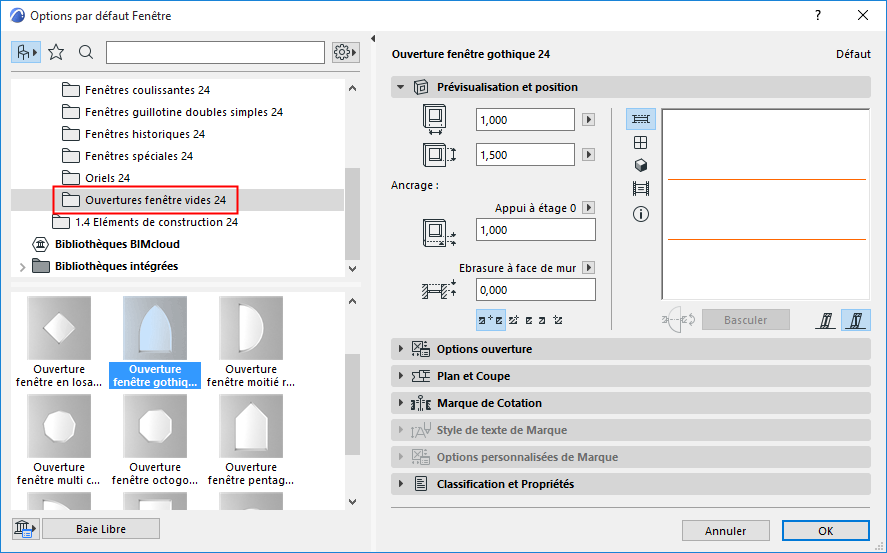
Task: Click the Baie Libre button
Action: coord(101,529)
